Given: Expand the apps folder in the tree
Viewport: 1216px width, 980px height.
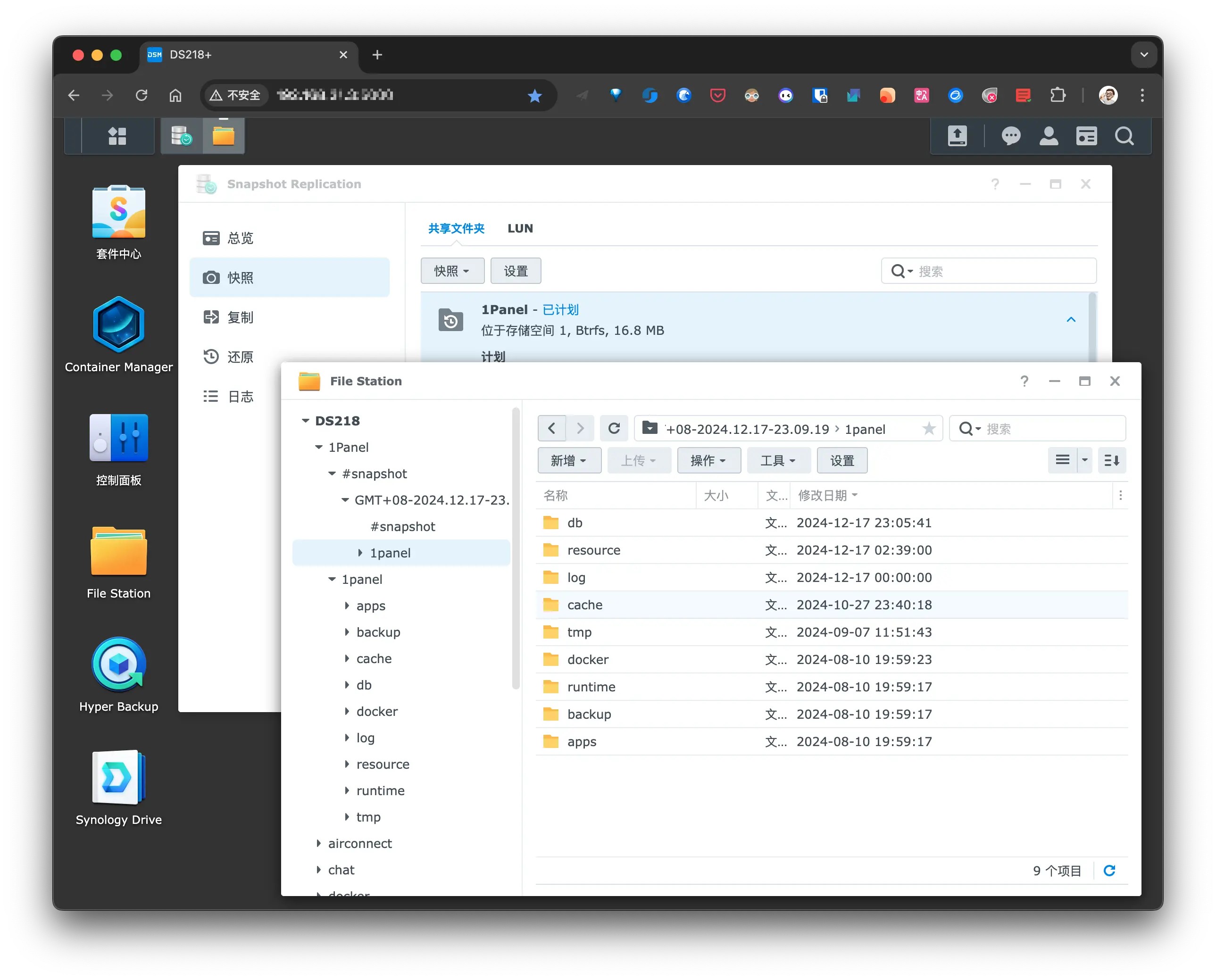Looking at the screenshot, I should click(347, 606).
